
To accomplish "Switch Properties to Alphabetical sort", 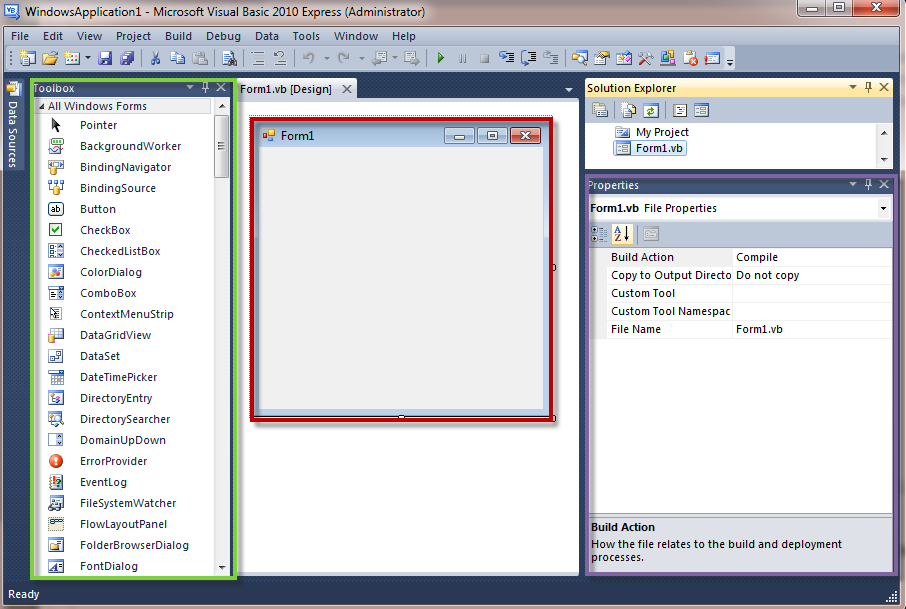I will (x=622, y=234).
